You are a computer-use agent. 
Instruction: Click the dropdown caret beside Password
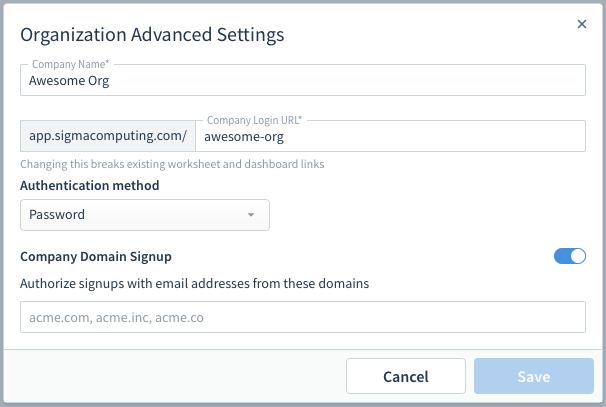[251, 215]
